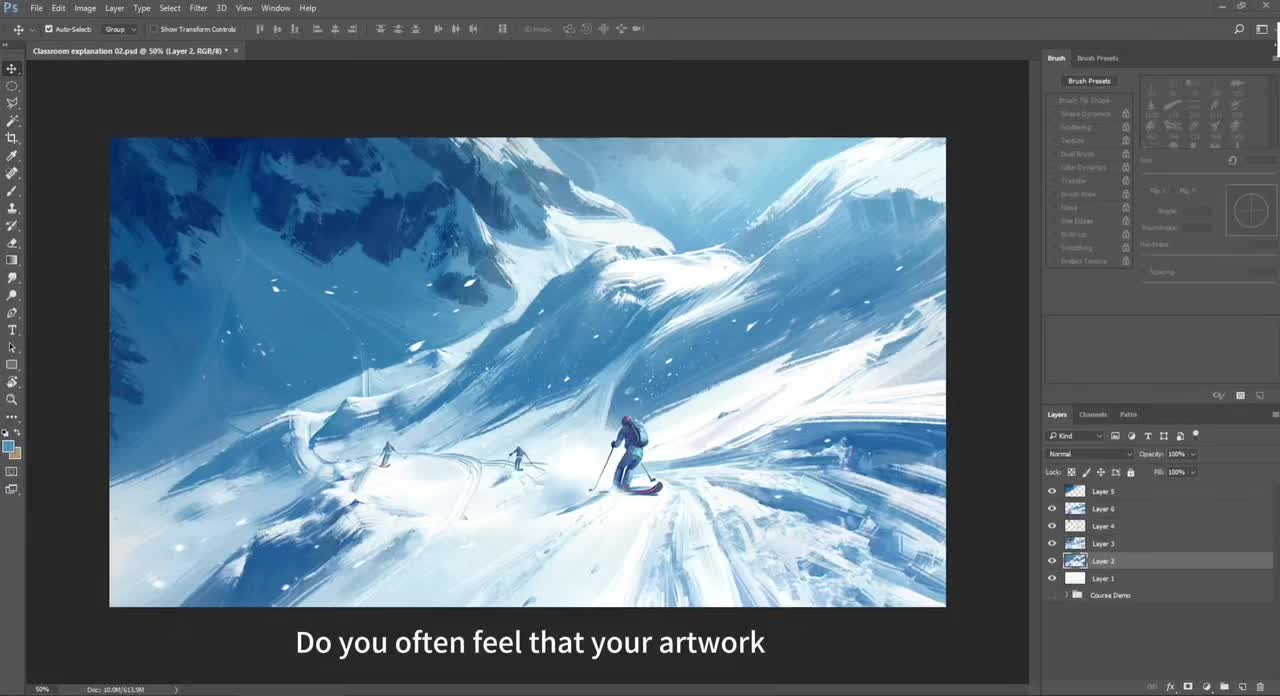Open search icon in options bar

coord(1239,29)
